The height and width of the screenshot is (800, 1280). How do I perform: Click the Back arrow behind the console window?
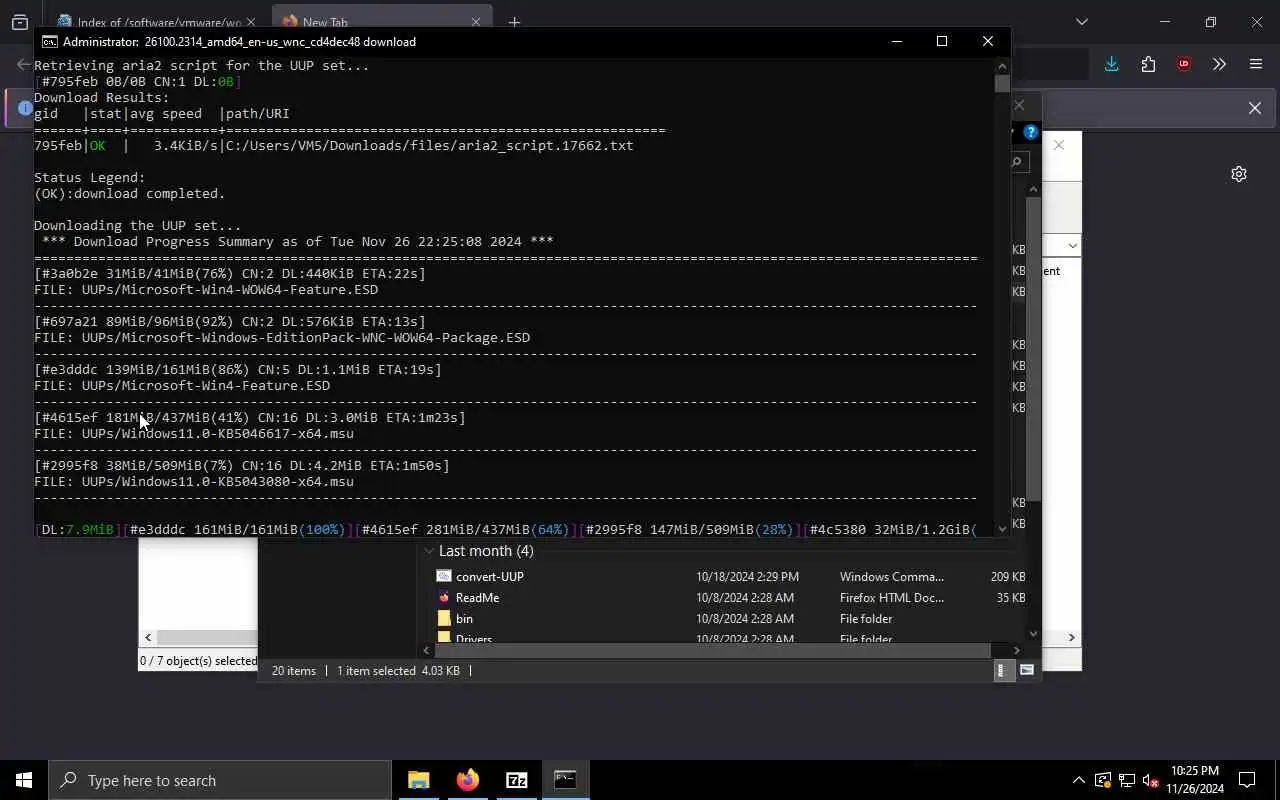pos(24,64)
